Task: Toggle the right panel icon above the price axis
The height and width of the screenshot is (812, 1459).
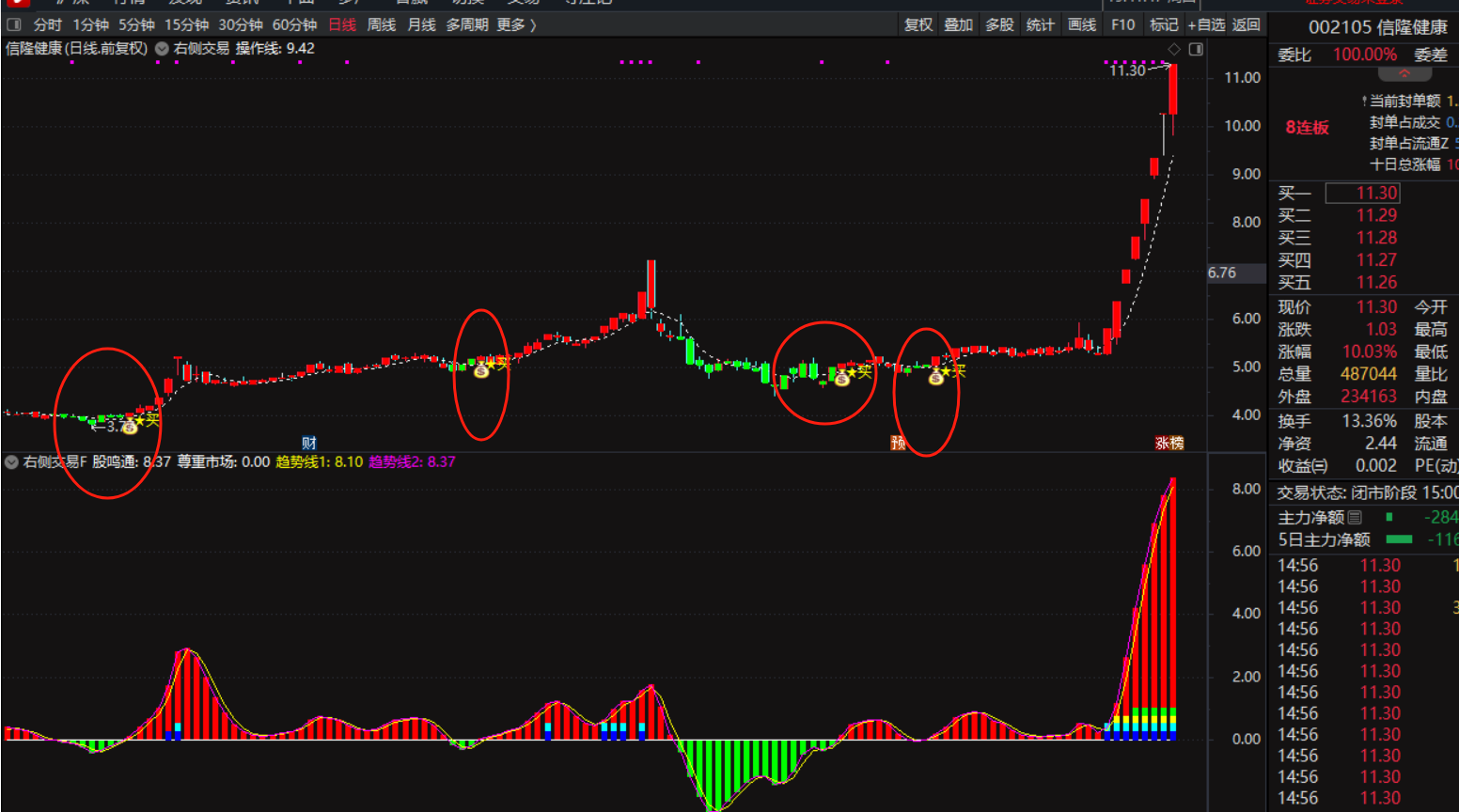Action: click(1196, 49)
